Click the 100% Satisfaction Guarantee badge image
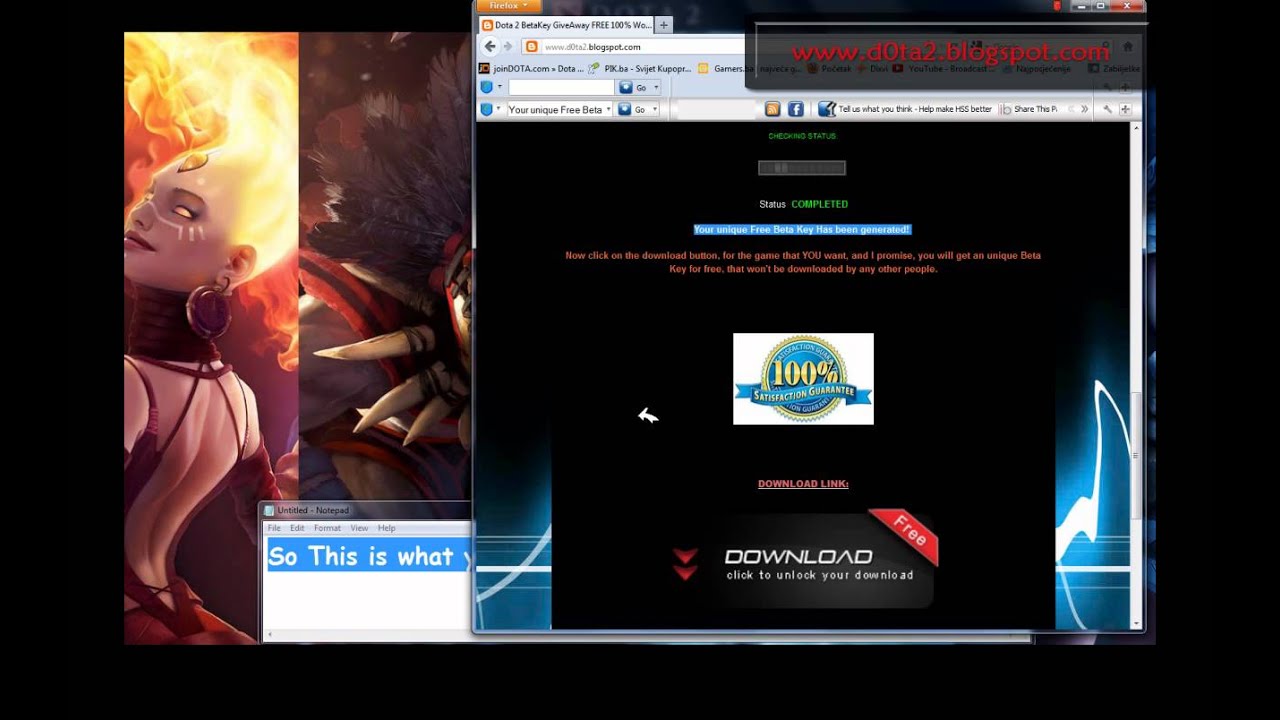The height and width of the screenshot is (720, 1280). 803,379
